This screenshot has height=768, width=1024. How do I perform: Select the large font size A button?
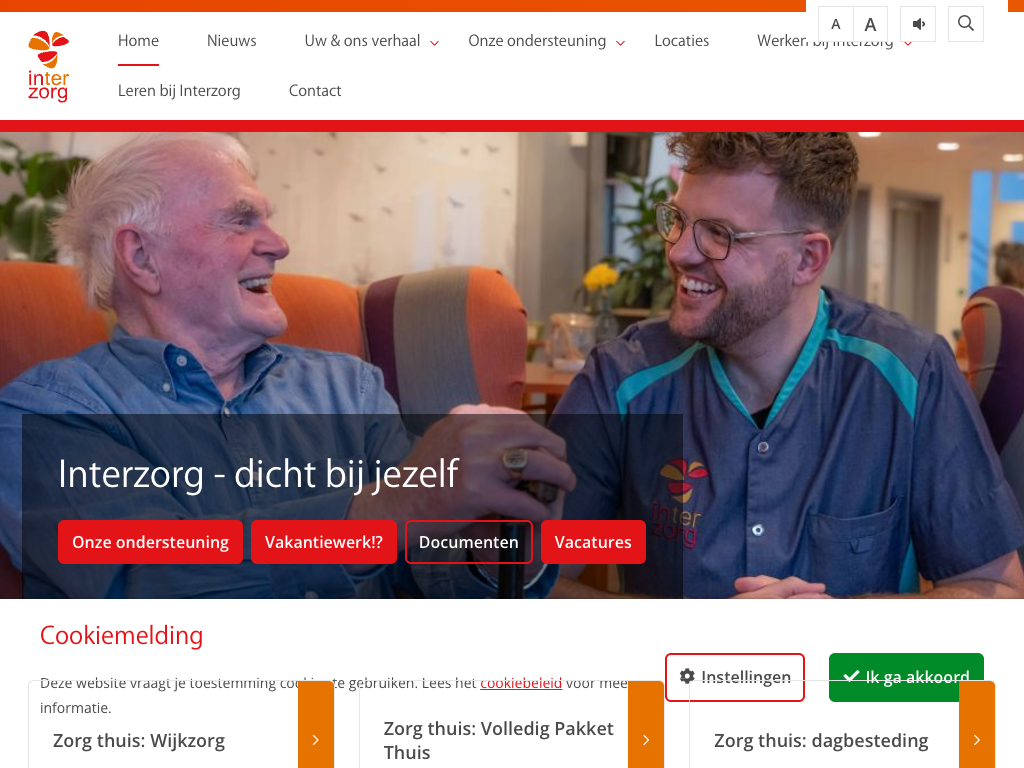coord(870,25)
